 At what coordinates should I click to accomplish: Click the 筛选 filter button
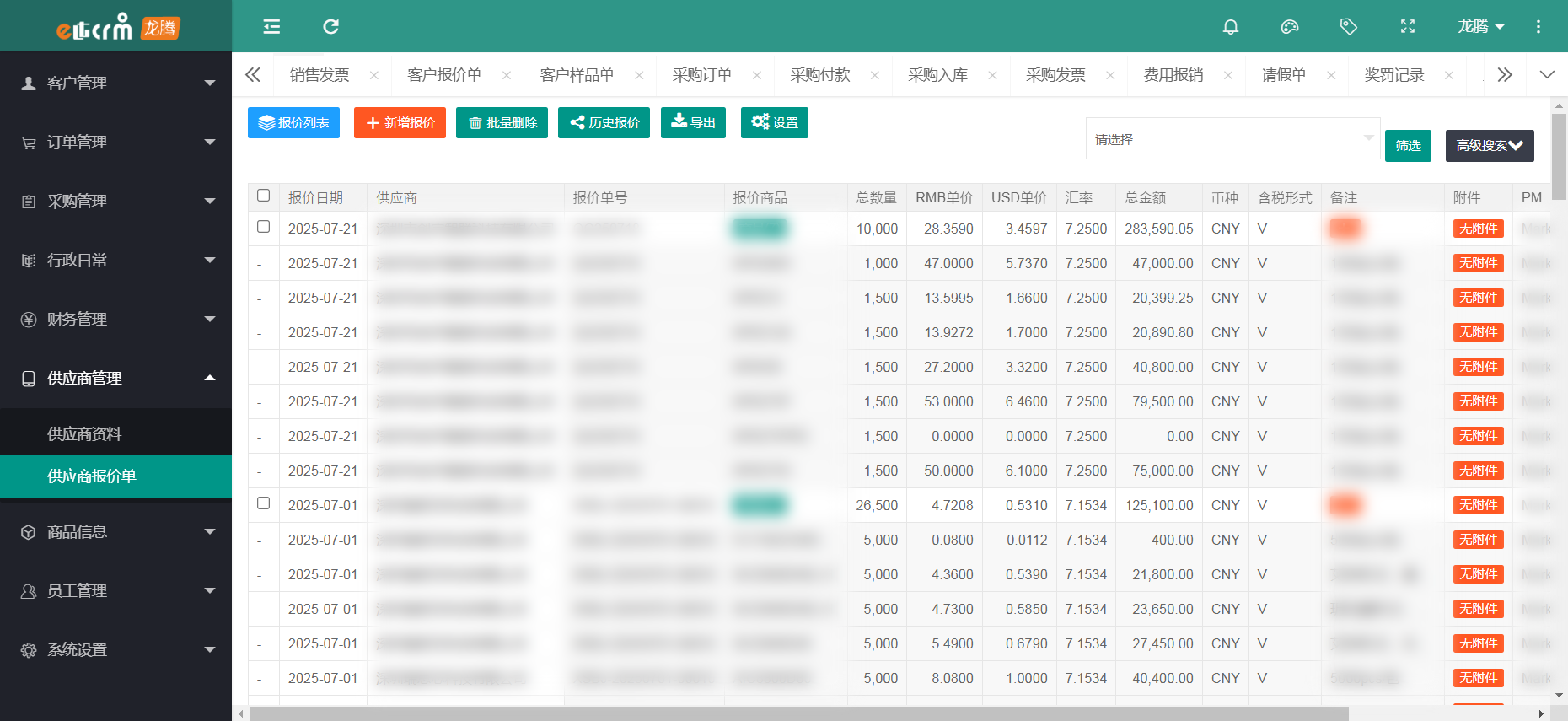(1408, 146)
